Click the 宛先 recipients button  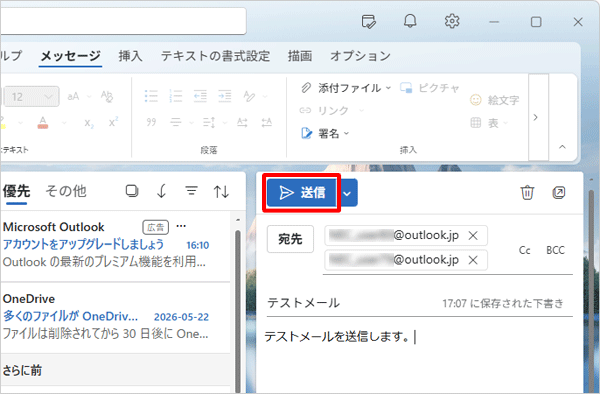point(290,239)
